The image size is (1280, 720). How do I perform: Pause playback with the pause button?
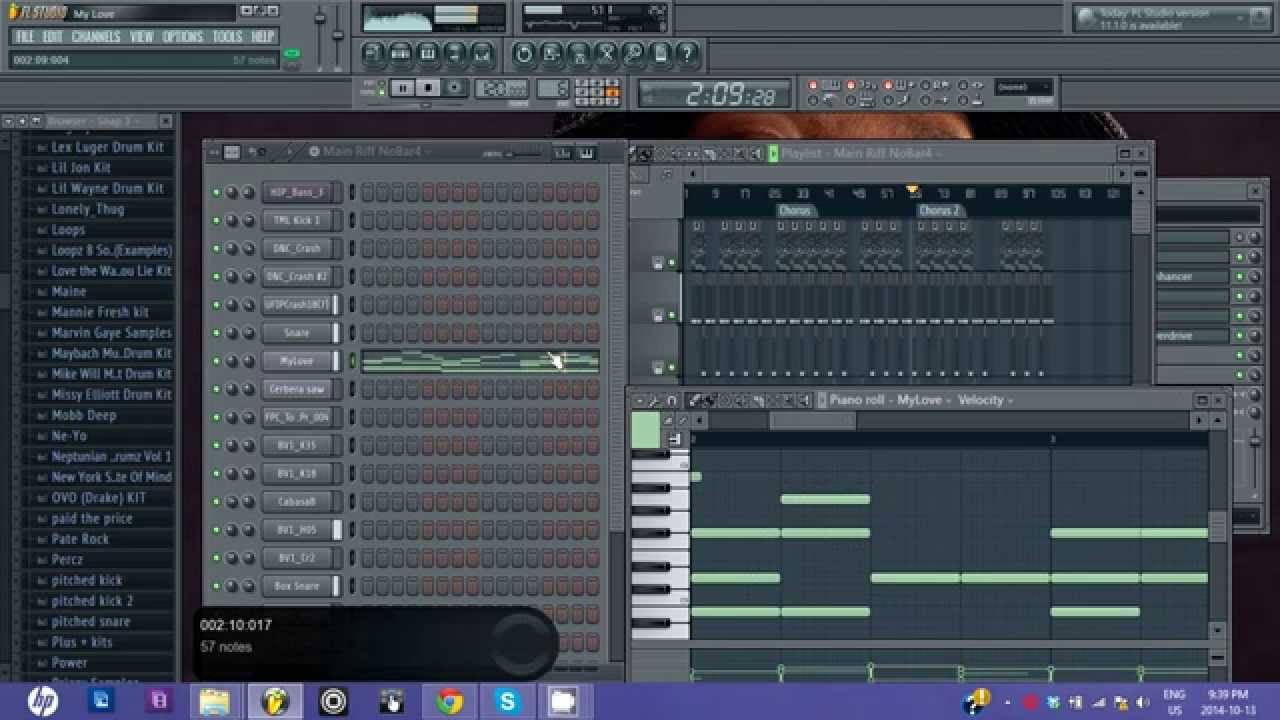point(402,88)
